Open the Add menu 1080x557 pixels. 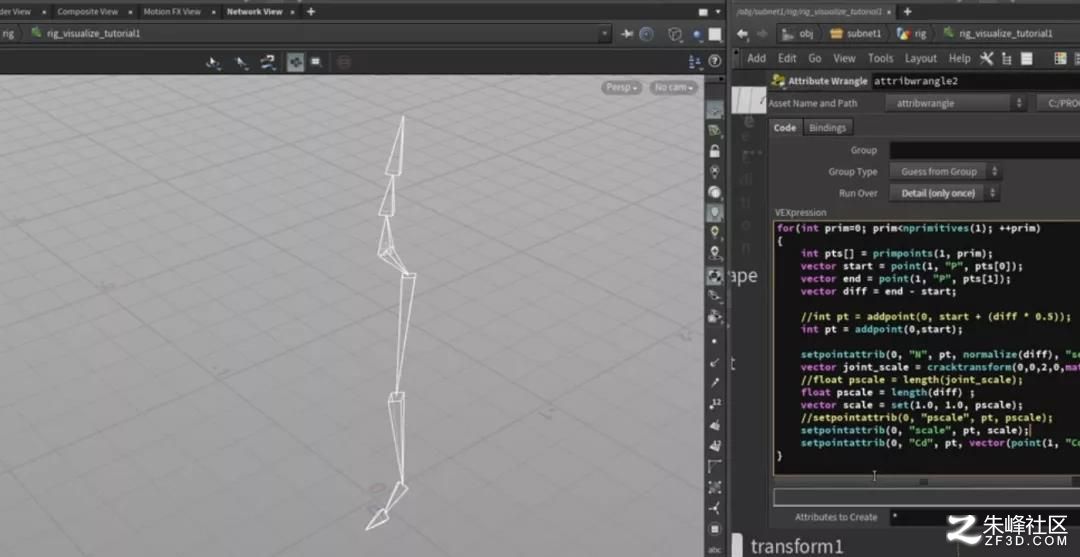coord(756,59)
